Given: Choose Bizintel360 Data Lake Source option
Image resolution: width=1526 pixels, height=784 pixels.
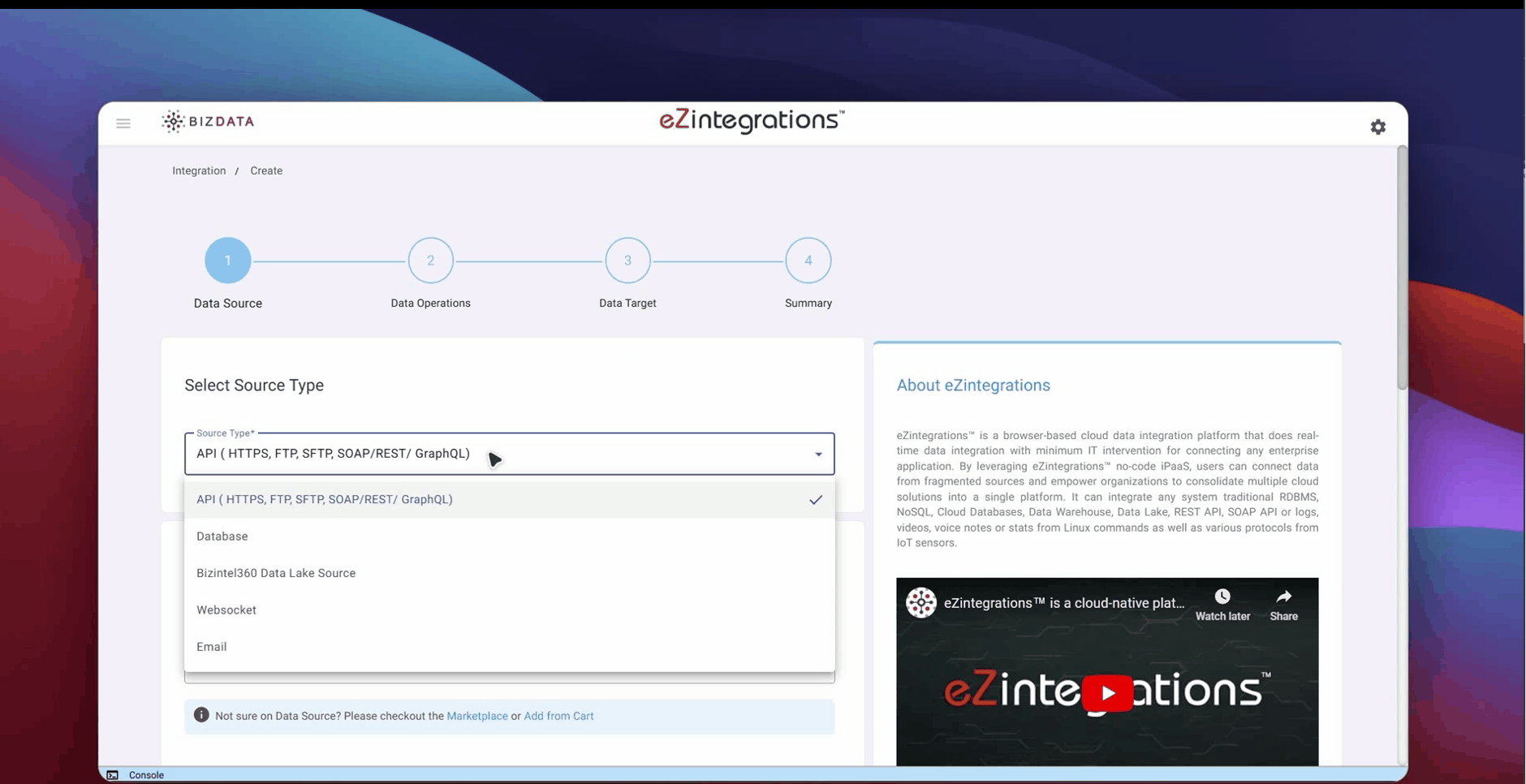Looking at the screenshot, I should point(276,572).
